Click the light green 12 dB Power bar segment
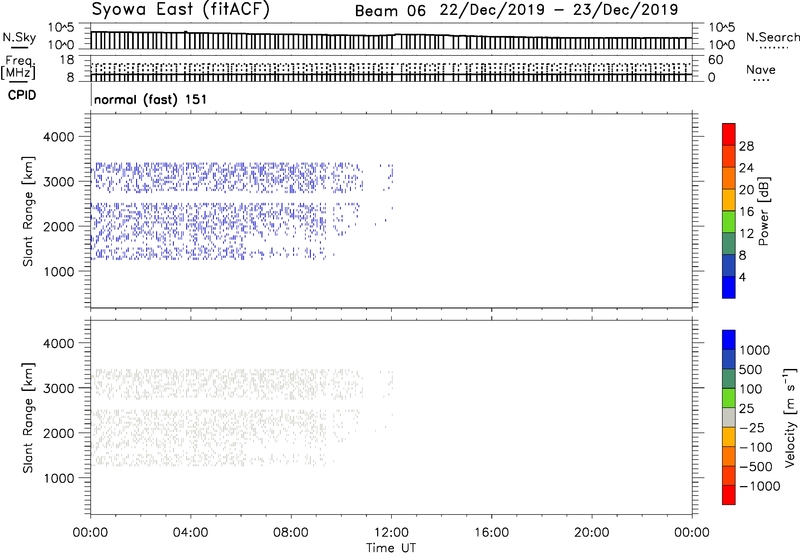Viewport: 800px width, 554px height. click(x=729, y=221)
